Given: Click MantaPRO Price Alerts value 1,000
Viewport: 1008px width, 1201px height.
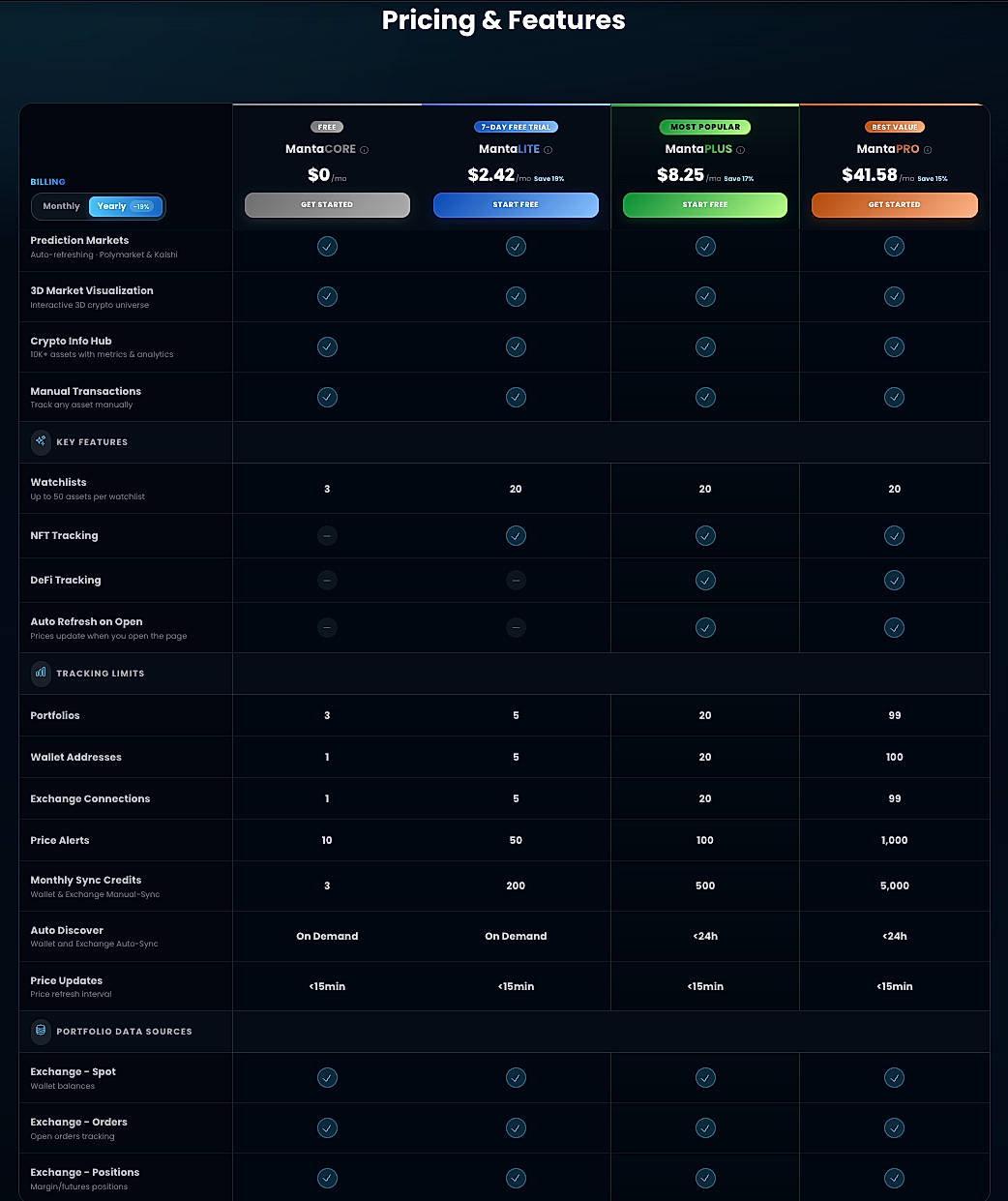Looking at the screenshot, I should tap(895, 840).
